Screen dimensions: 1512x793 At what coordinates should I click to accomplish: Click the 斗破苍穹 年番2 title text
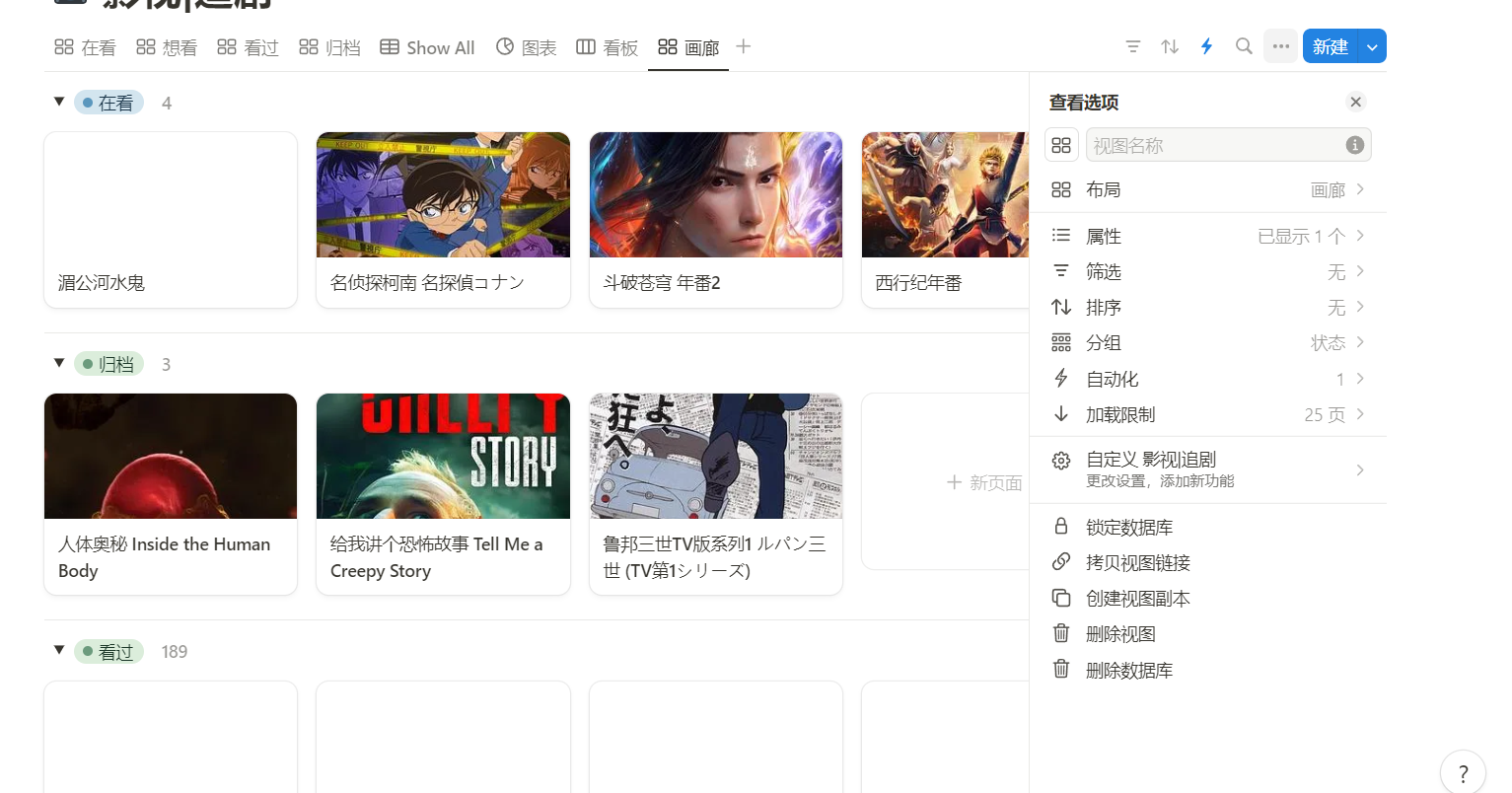click(x=662, y=283)
